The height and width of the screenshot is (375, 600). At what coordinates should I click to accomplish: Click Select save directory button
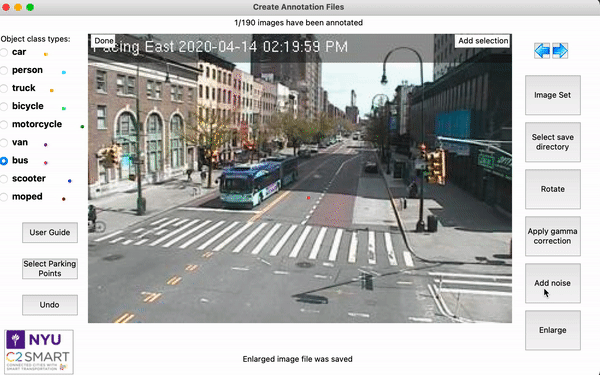pyautogui.click(x=553, y=142)
